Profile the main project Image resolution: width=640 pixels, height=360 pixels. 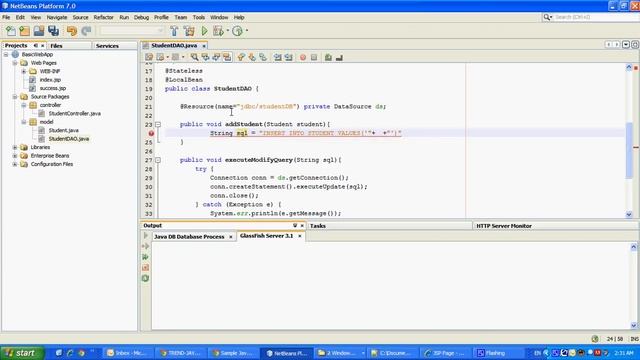(238, 31)
